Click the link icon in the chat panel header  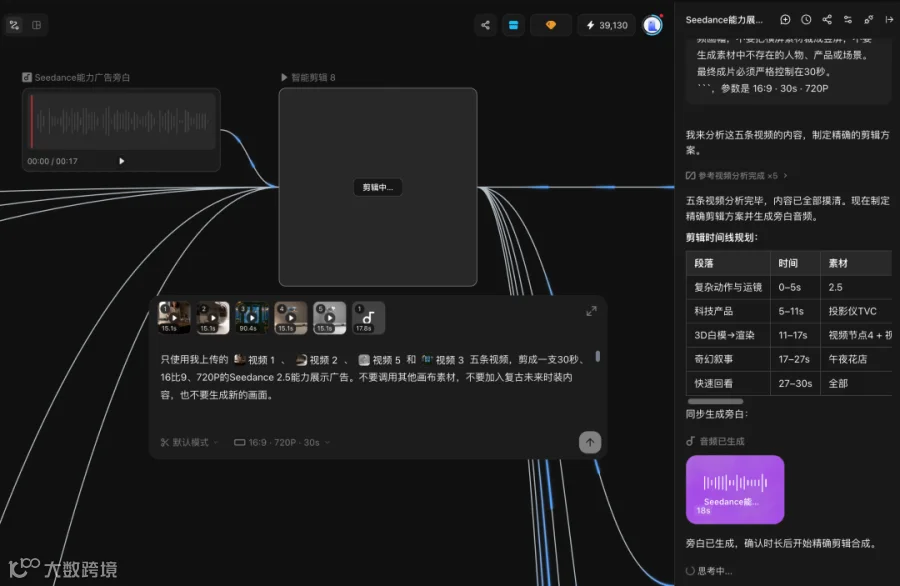868,20
